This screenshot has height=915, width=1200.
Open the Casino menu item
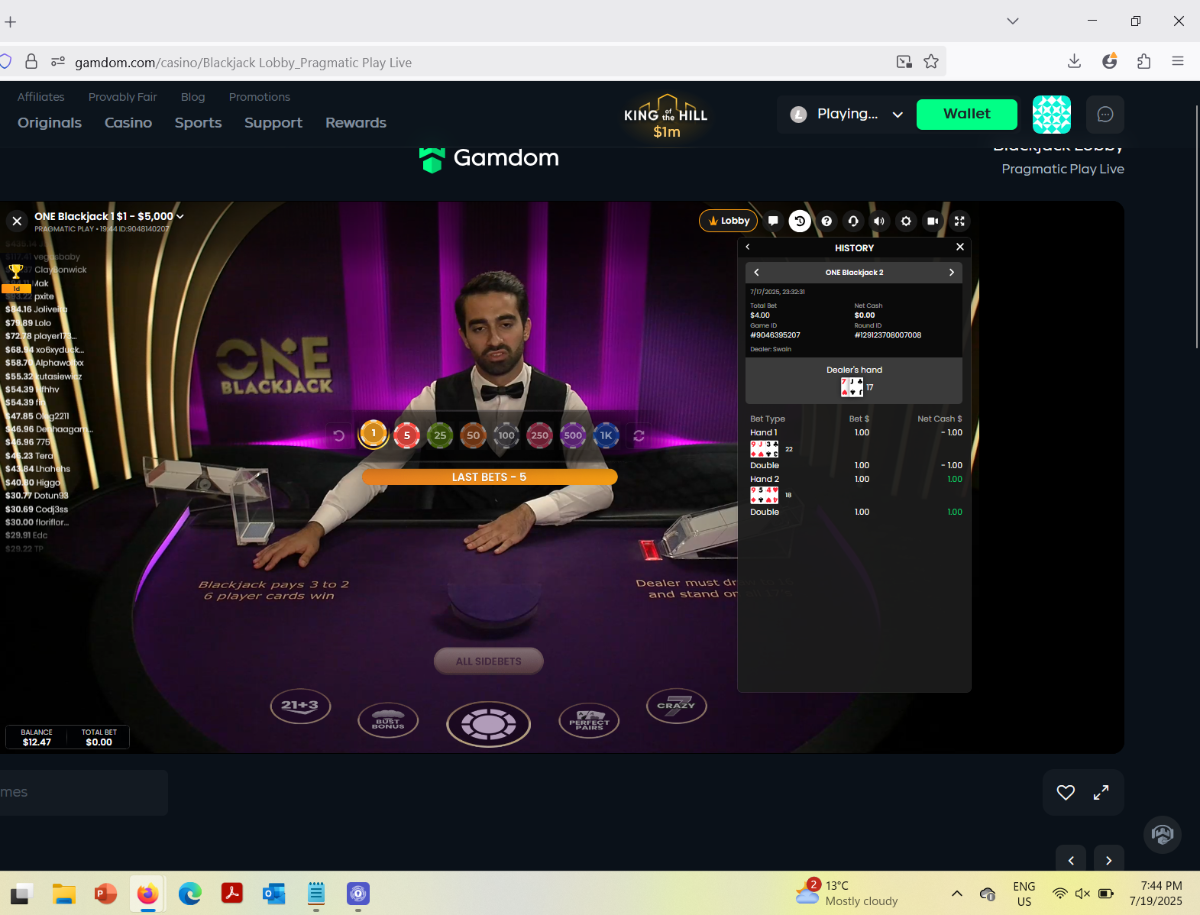point(128,123)
